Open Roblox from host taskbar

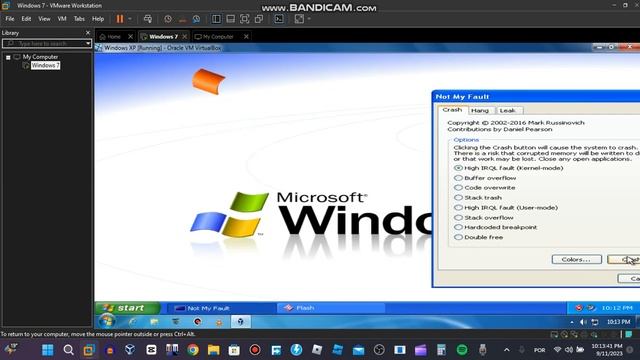[317, 350]
